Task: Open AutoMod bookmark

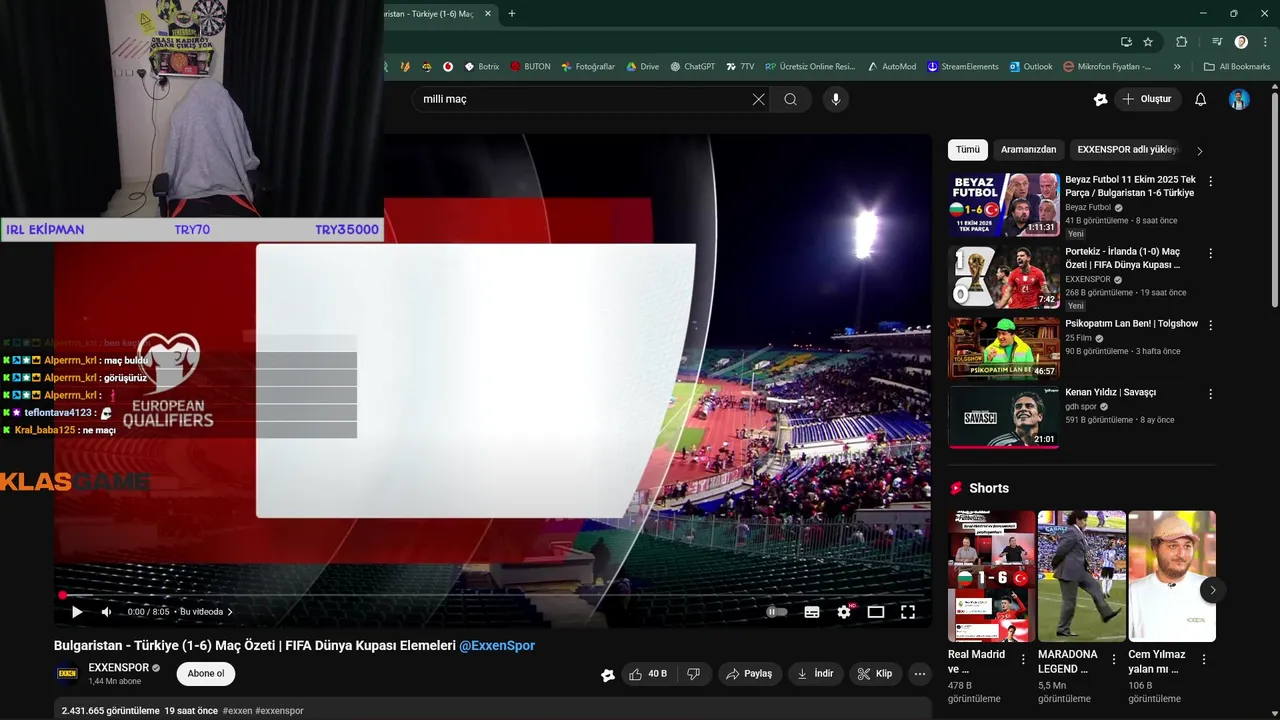Action: coord(892,67)
